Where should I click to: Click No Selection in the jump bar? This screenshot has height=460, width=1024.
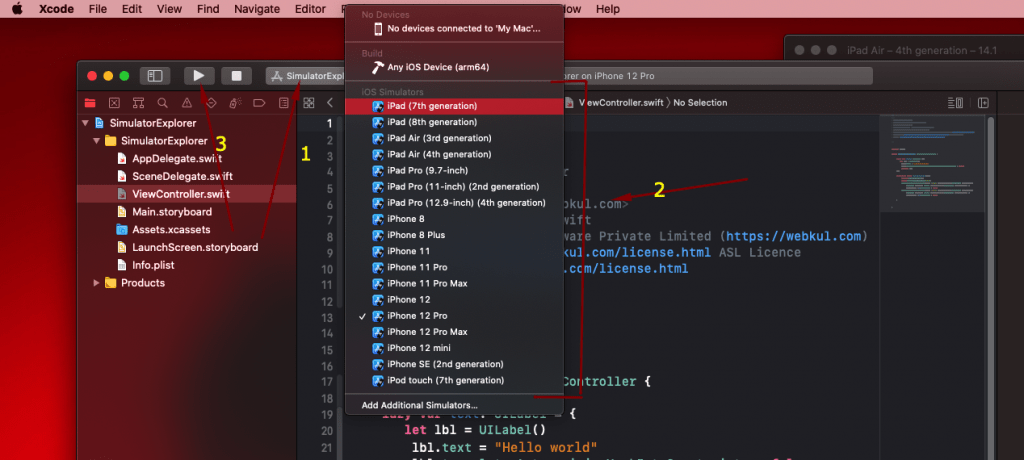[x=700, y=103]
